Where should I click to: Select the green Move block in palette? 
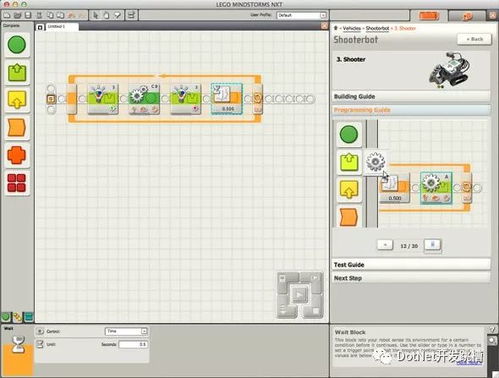coord(17,45)
